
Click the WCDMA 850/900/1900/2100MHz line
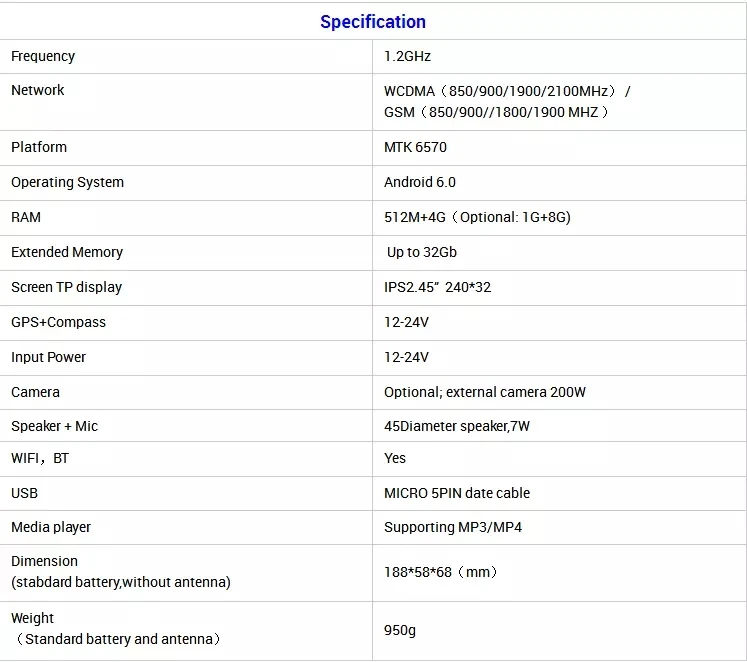pos(507,91)
